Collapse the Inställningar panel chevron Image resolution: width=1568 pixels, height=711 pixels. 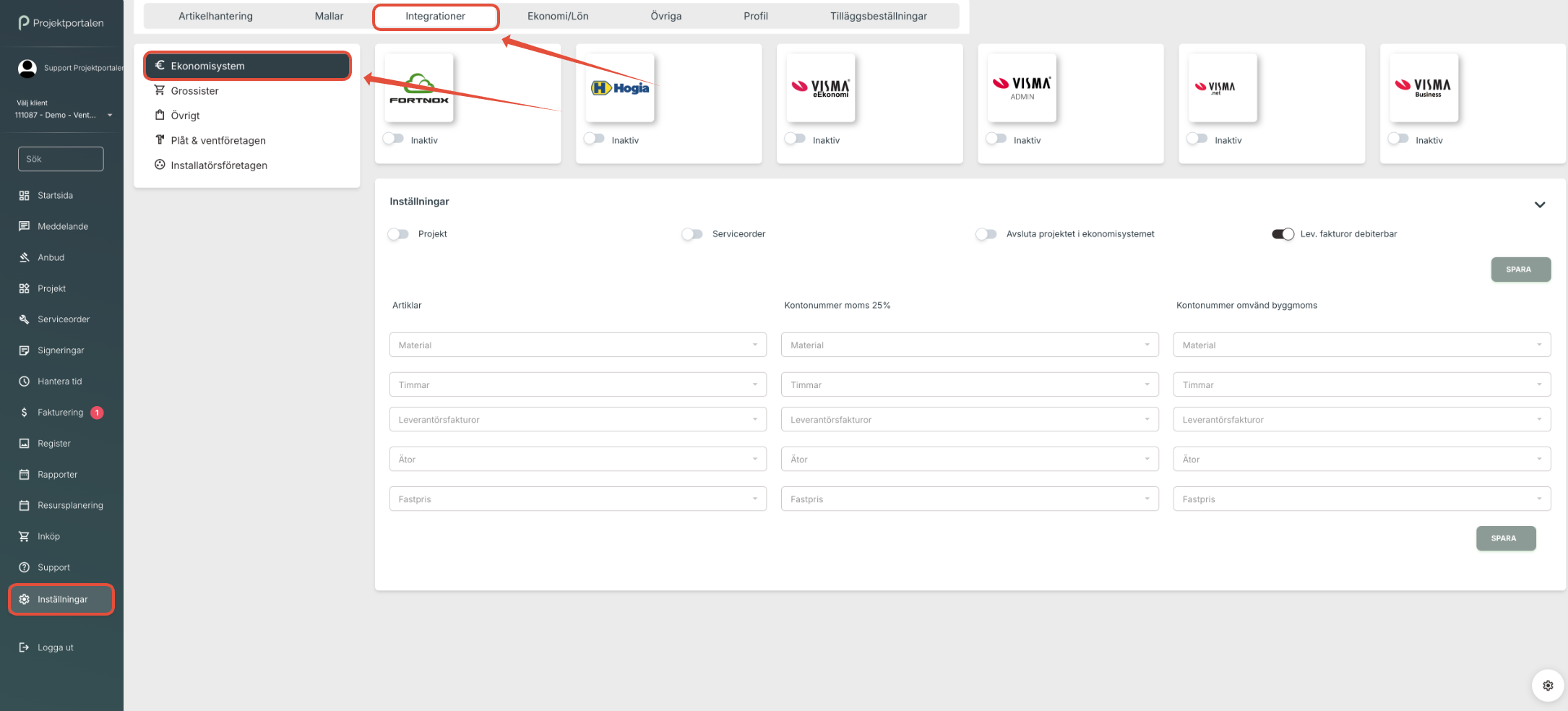pyautogui.click(x=1540, y=204)
